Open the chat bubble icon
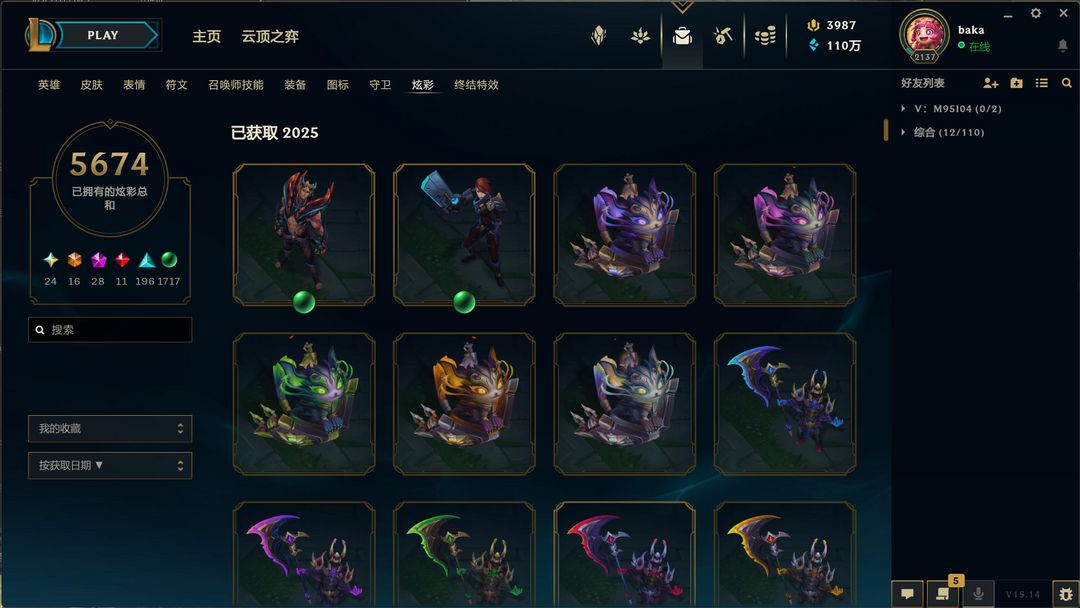The width and height of the screenshot is (1080, 608). point(907,594)
